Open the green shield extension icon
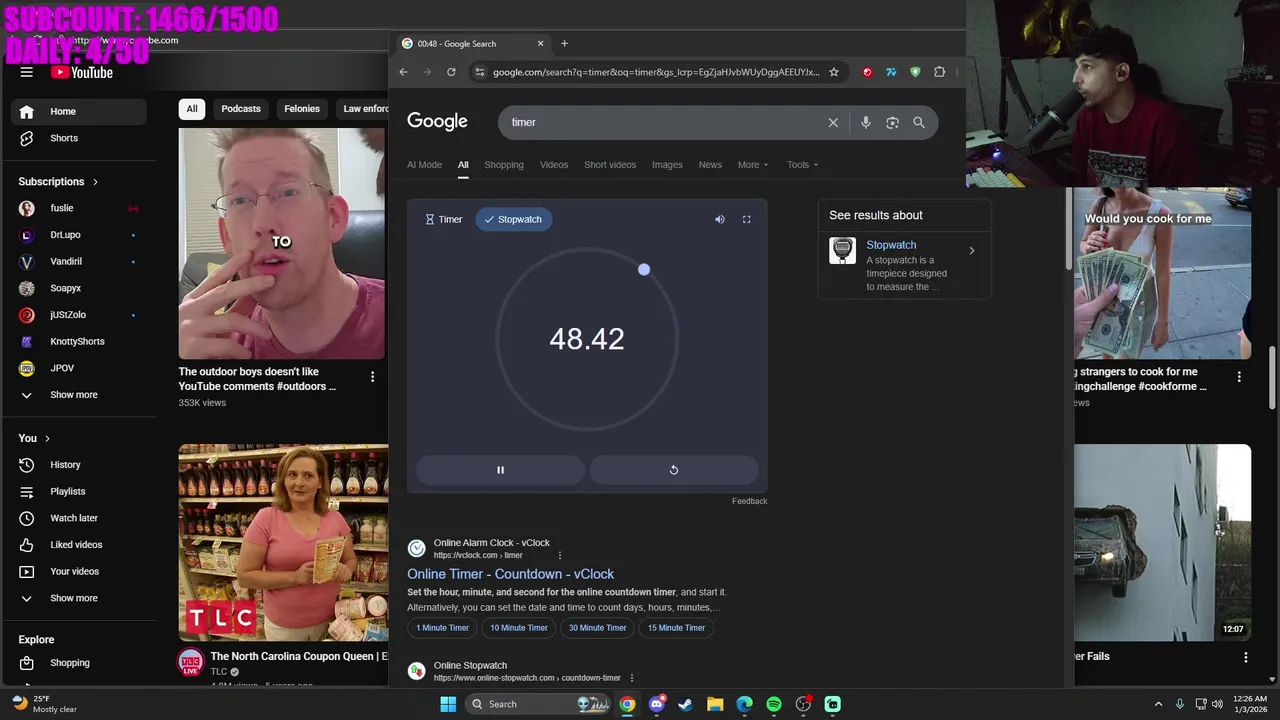The width and height of the screenshot is (1280, 720). [915, 72]
